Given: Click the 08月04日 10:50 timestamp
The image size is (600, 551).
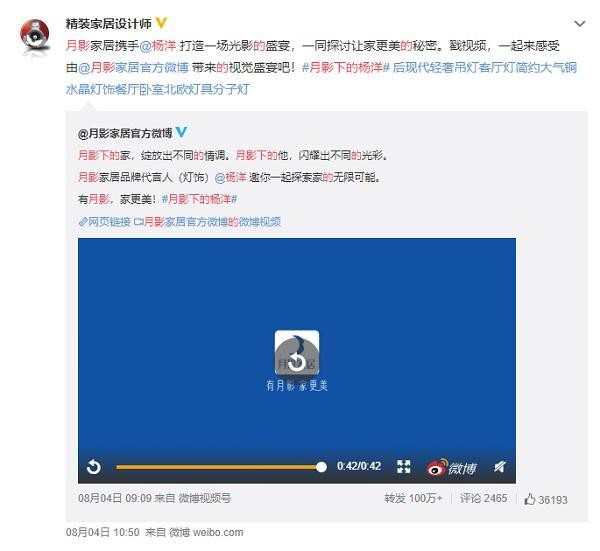Looking at the screenshot, I should 103,532.
